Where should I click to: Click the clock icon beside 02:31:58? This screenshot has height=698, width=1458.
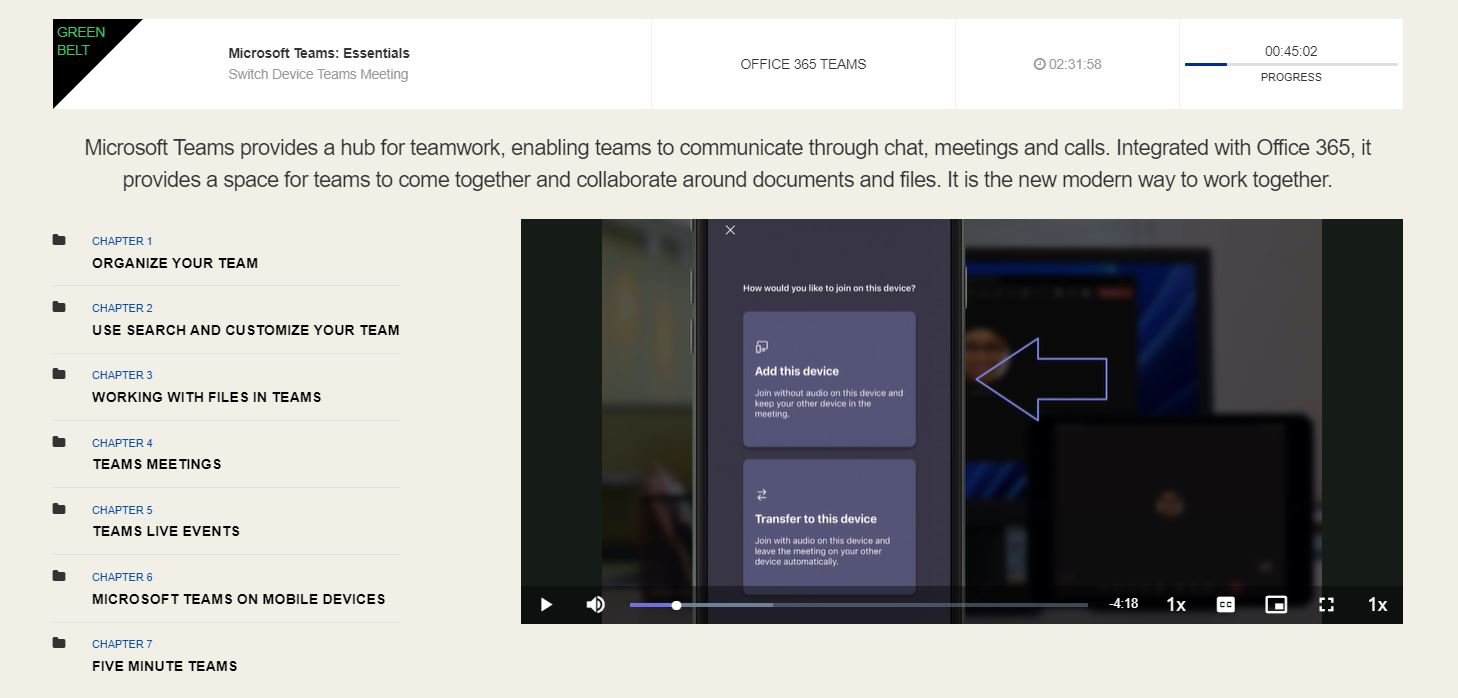(1039, 64)
